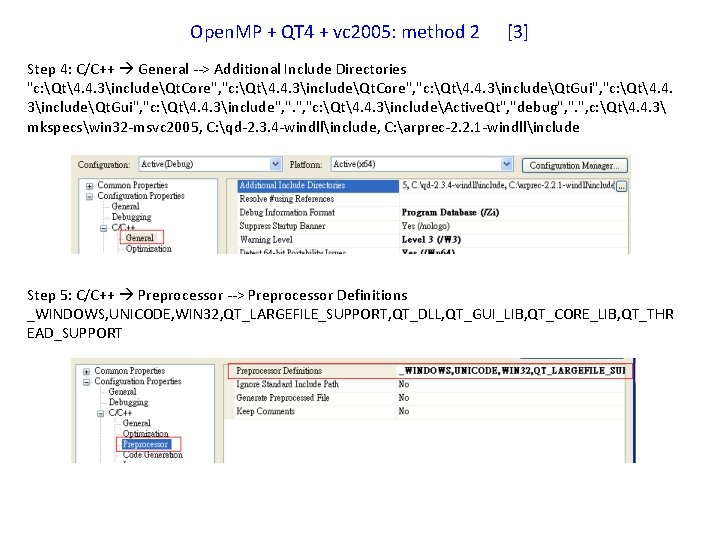Open the Configuration Manager dialog
The image size is (720, 540).
coord(574,165)
